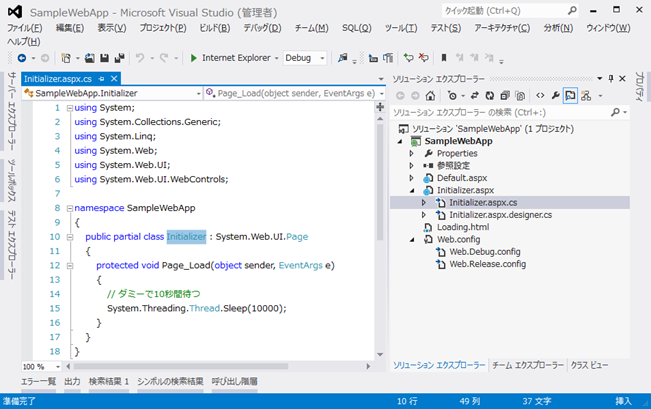Click the editor split-window handle above scrollbar
The image size is (651, 409).
pyautogui.click(x=380, y=108)
